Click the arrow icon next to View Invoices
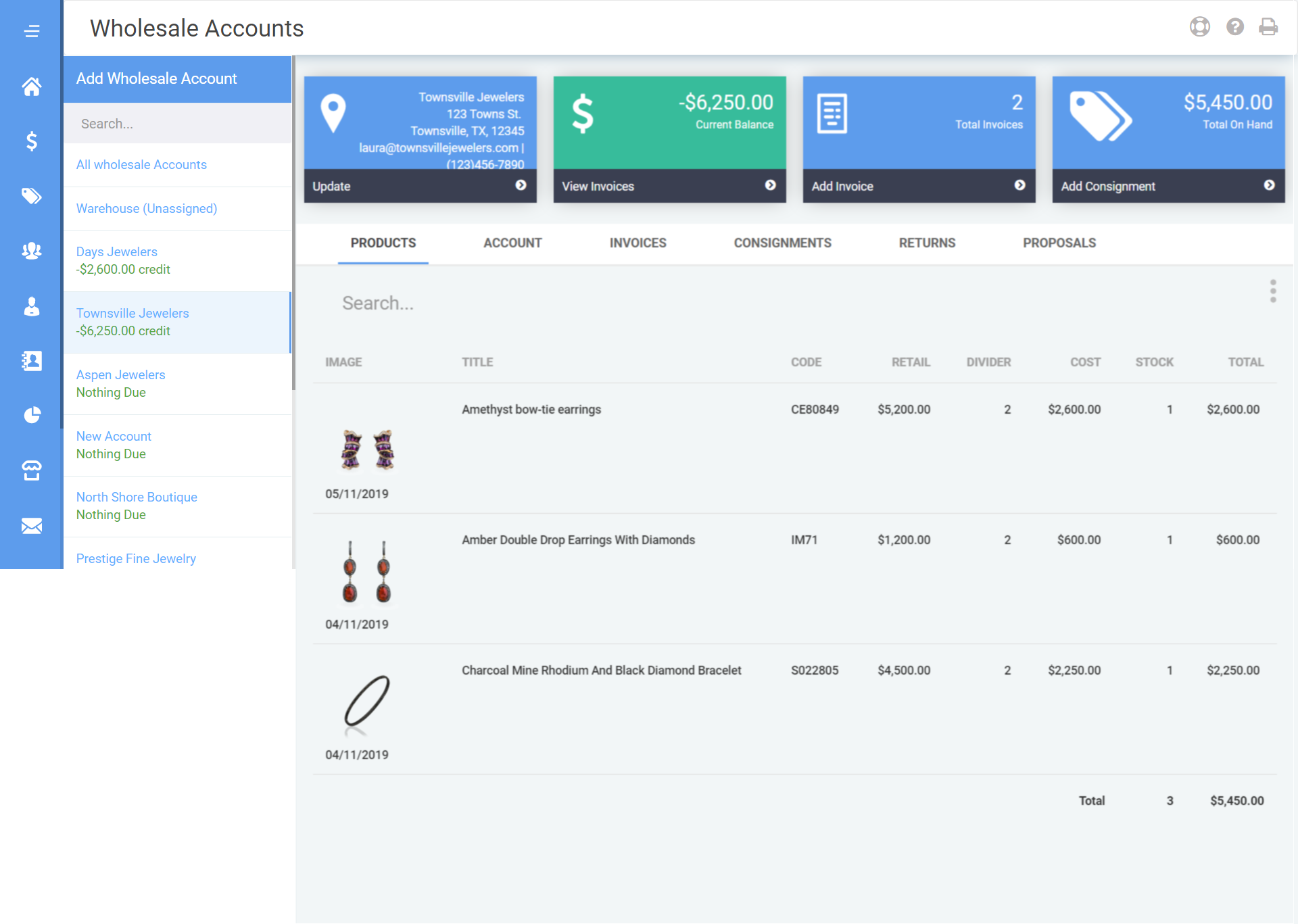The width and height of the screenshot is (1298, 924). 770,185
